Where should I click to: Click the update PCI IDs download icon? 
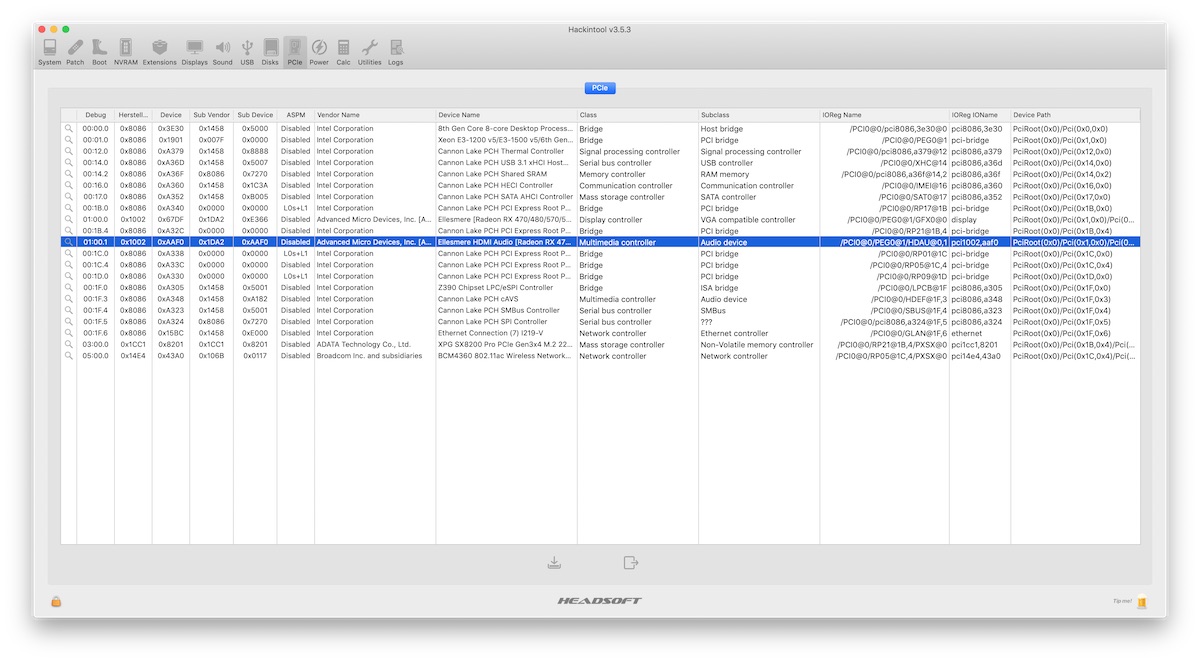(554, 563)
